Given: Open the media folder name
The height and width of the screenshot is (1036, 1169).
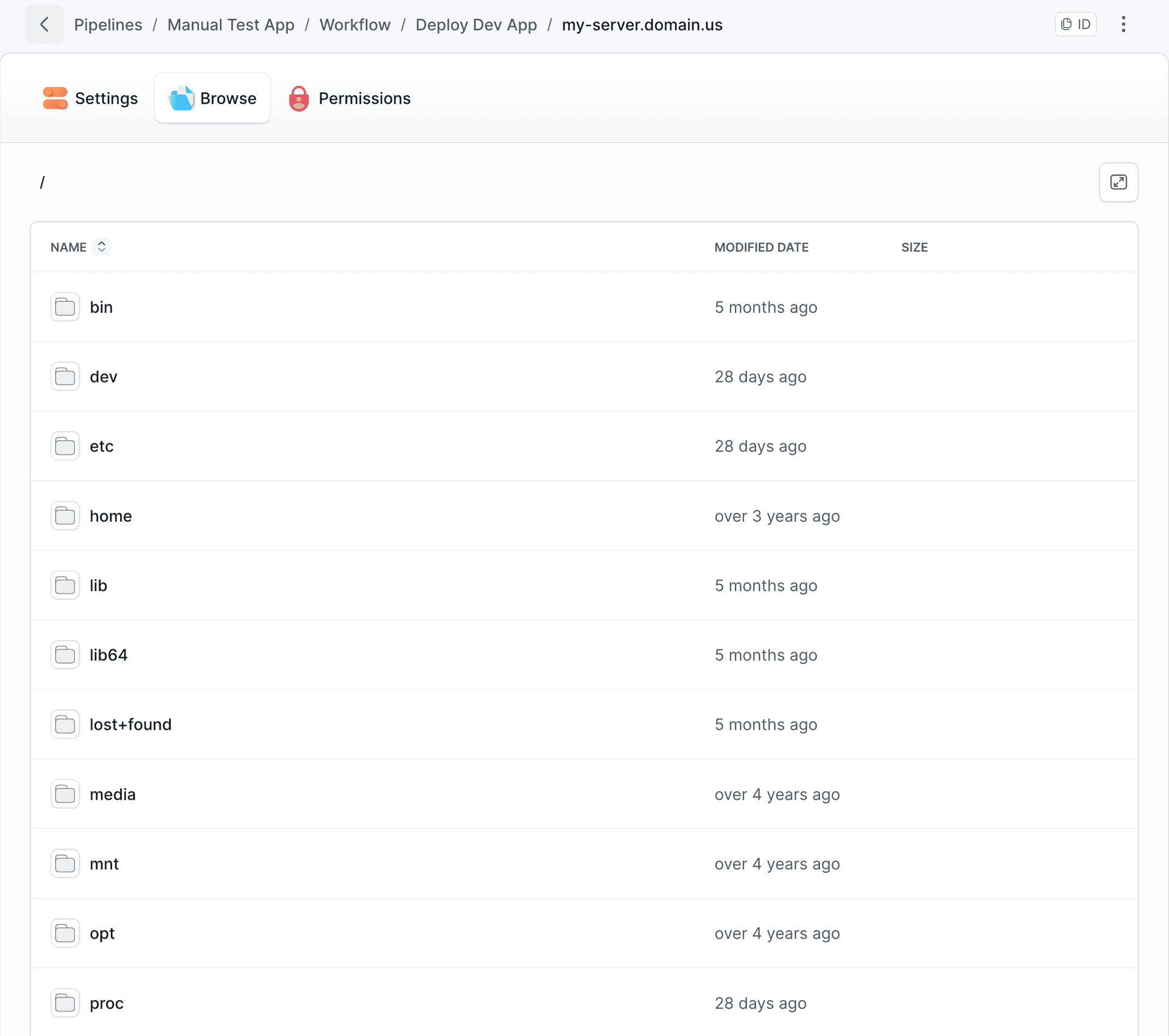Looking at the screenshot, I should 113,794.
